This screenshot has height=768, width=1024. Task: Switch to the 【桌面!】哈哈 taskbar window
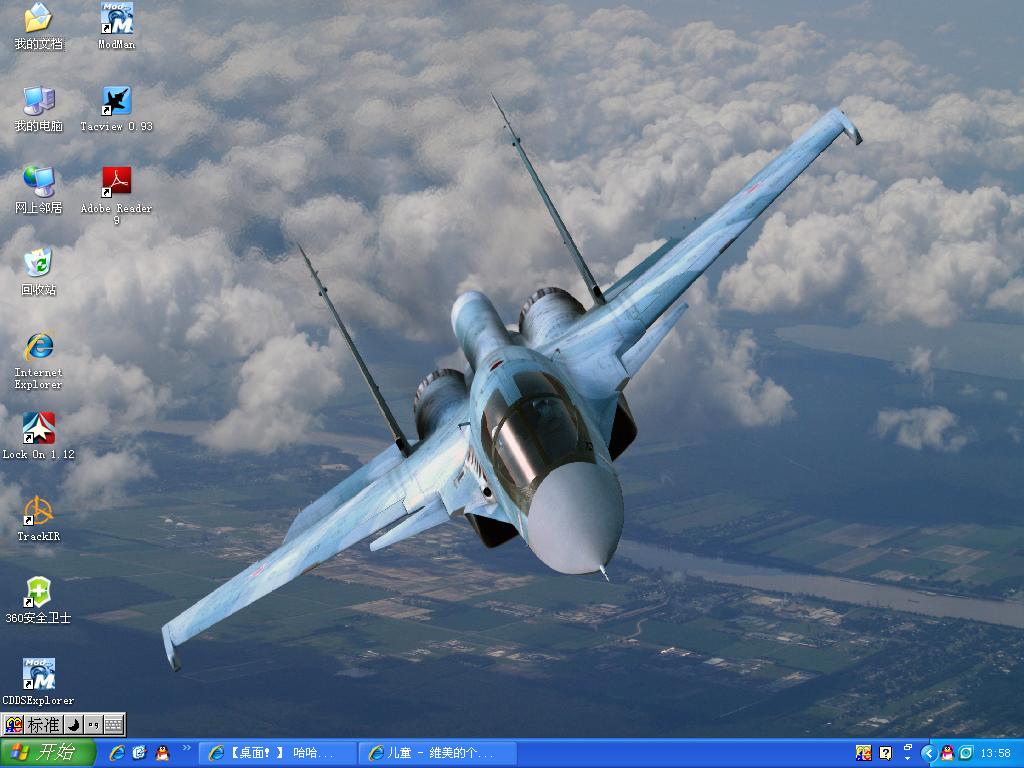(x=278, y=753)
